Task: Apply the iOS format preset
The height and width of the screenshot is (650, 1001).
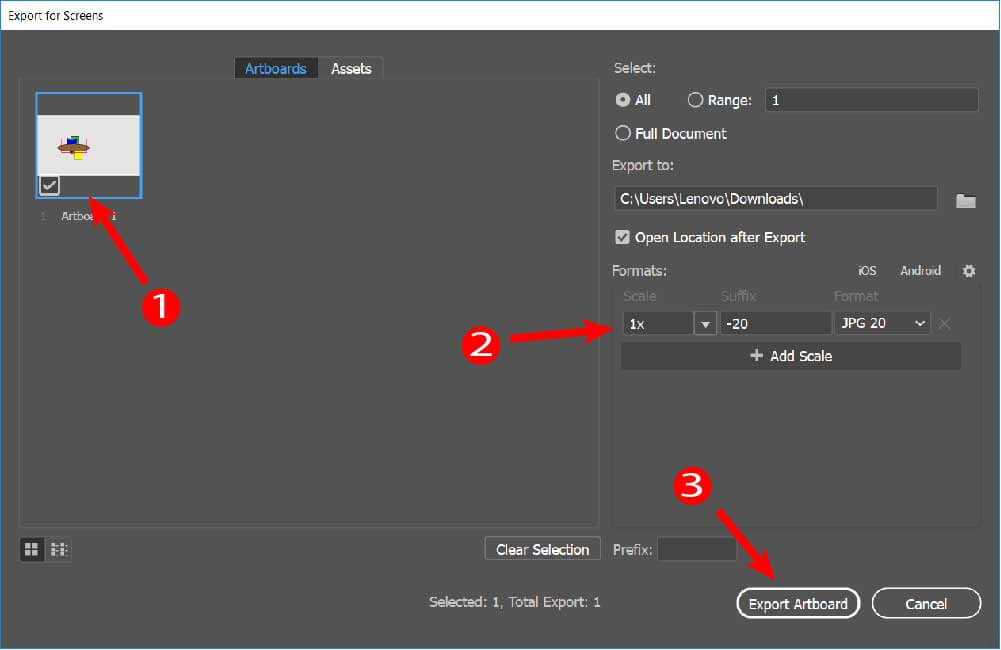Action: pos(867,271)
